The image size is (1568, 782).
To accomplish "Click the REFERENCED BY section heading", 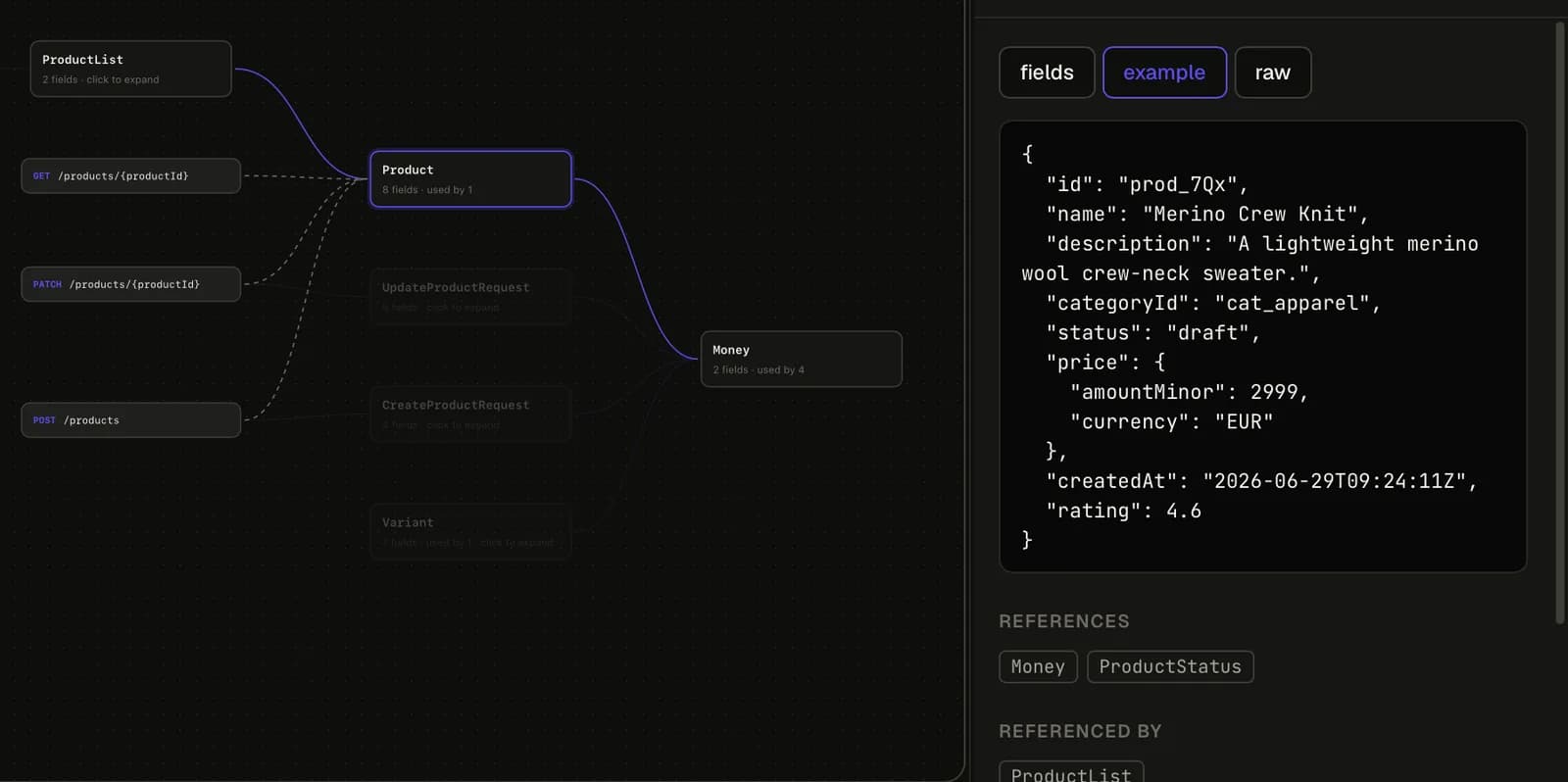I will 1080,731.
